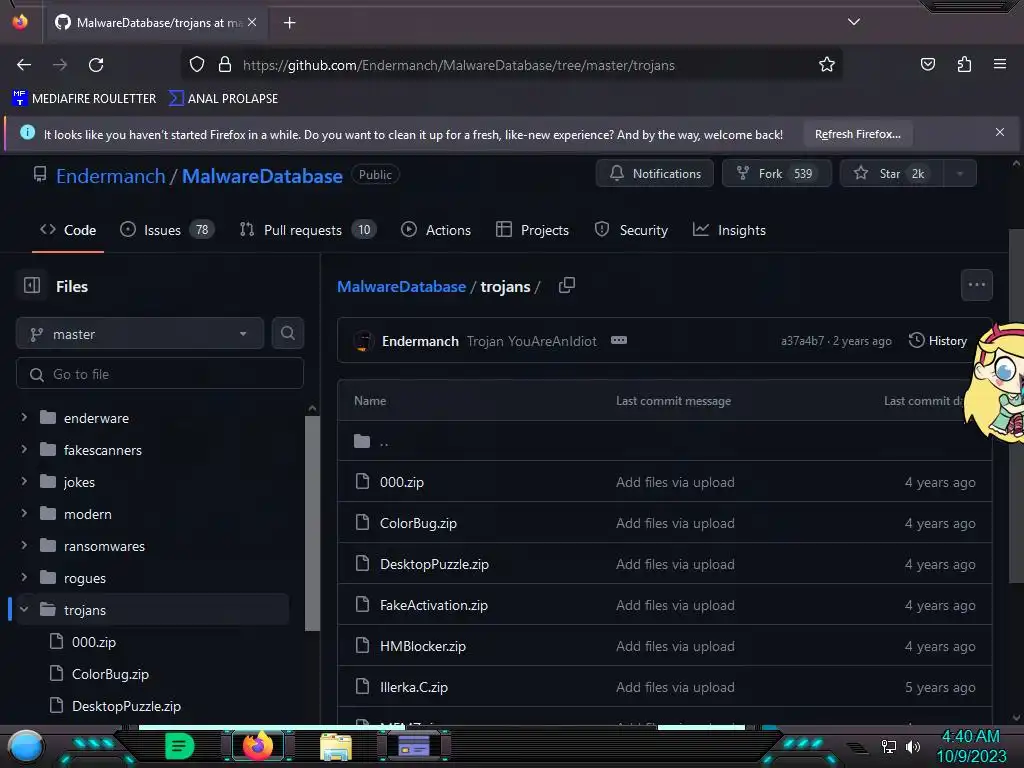Expand the ransomwares folder chevron
The width and height of the screenshot is (1024, 768).
(x=24, y=545)
